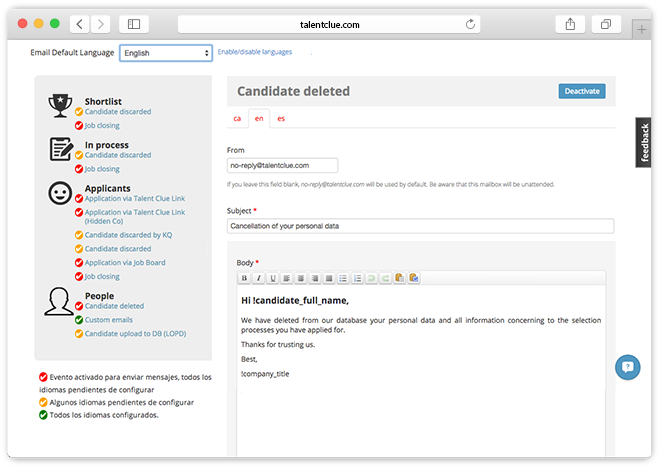
Task: Open Enable/disable languages link
Action: 255,52
